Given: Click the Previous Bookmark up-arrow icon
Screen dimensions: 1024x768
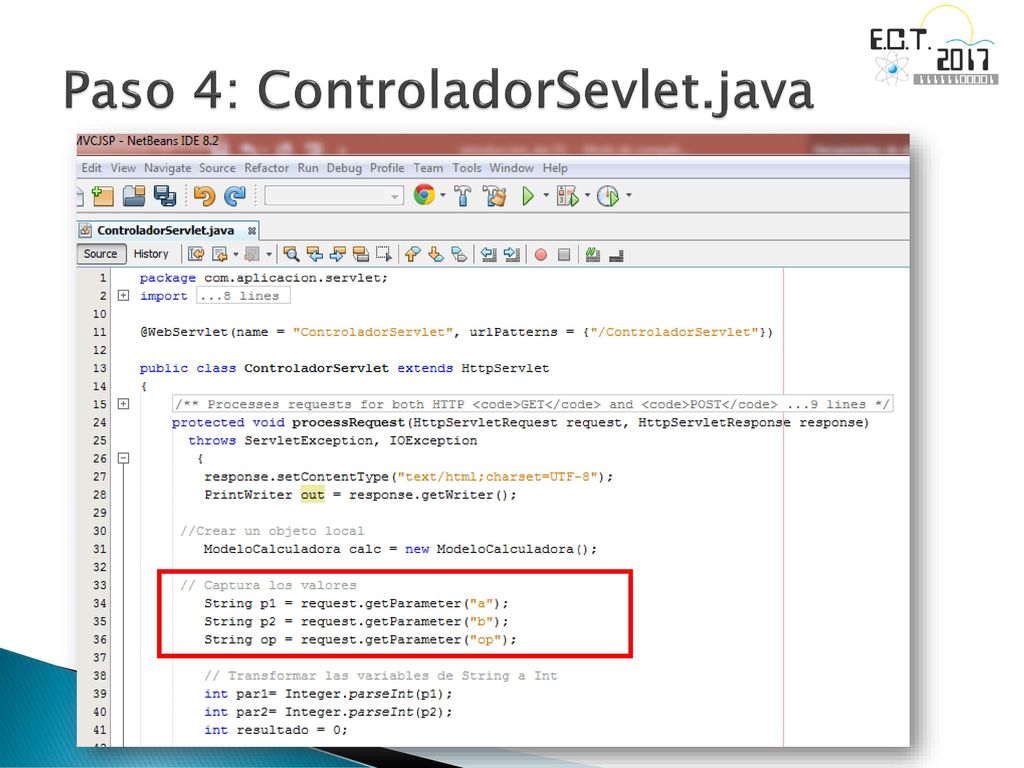Looking at the screenshot, I should pyautogui.click(x=412, y=254).
